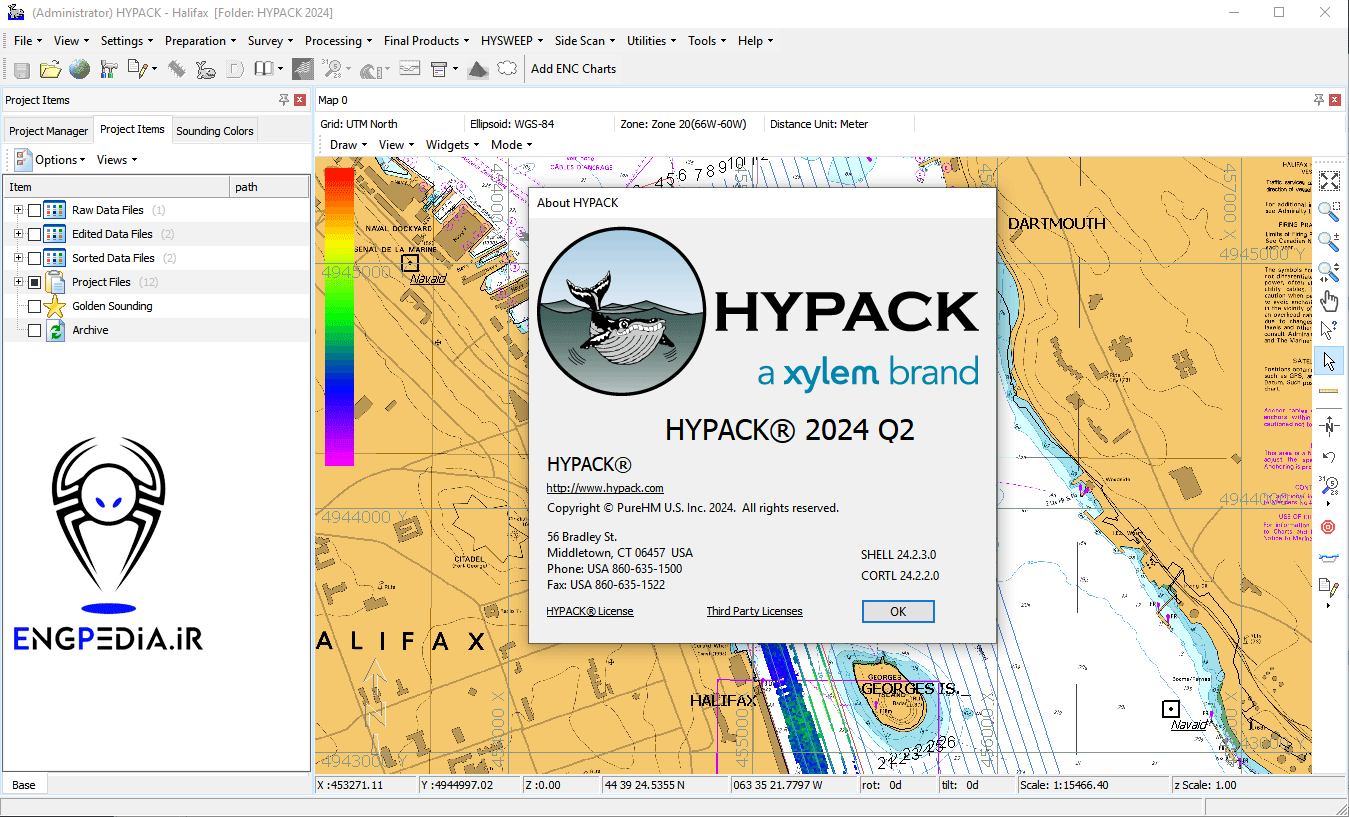Expand the Raw Data Files tree node
The height and width of the screenshot is (817, 1349).
point(18,210)
